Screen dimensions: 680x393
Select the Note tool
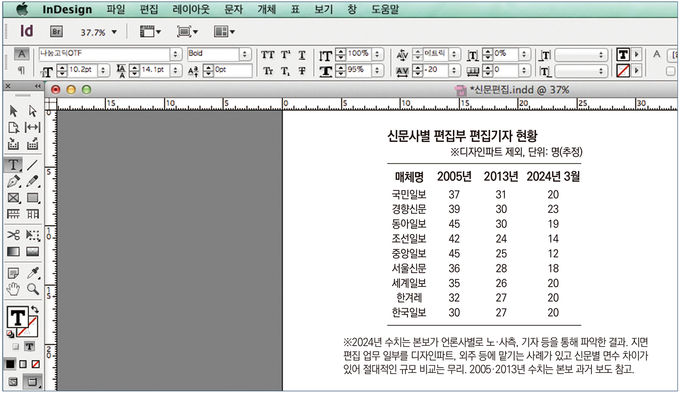(13, 273)
